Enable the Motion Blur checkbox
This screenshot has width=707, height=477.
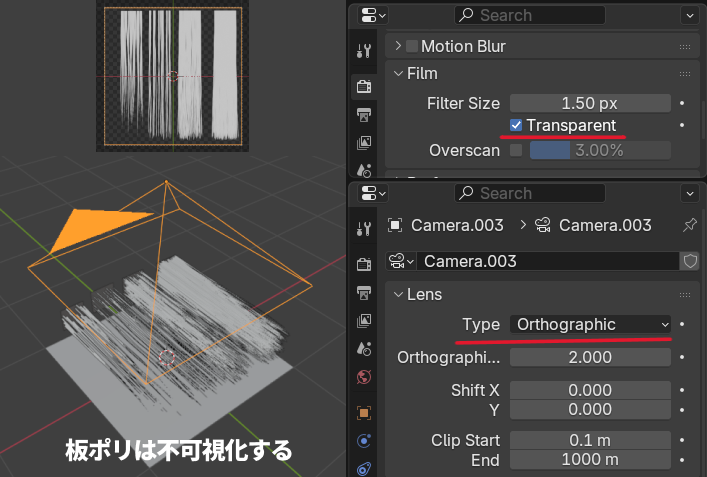(412, 46)
